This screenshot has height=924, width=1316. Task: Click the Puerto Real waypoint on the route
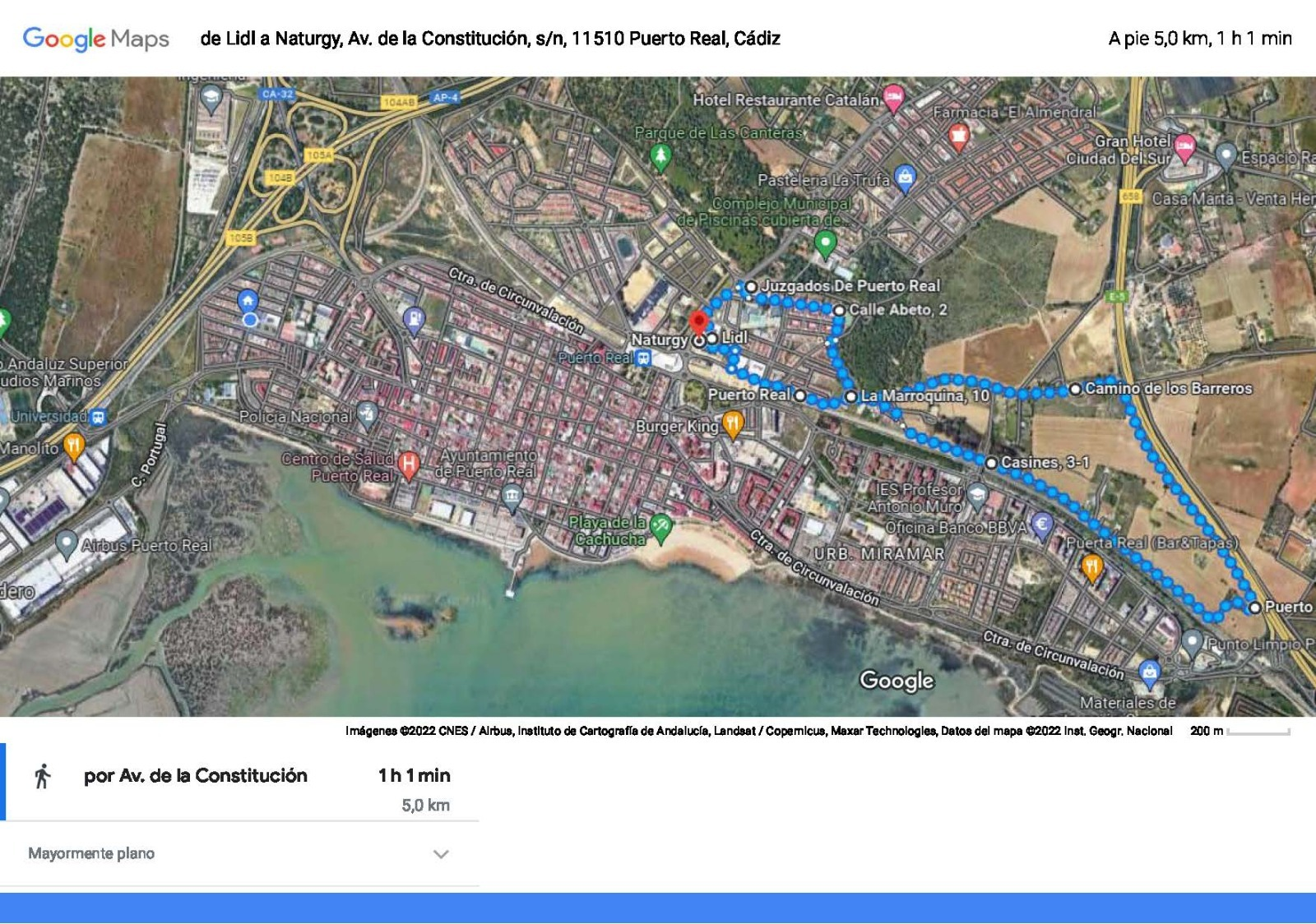799,395
